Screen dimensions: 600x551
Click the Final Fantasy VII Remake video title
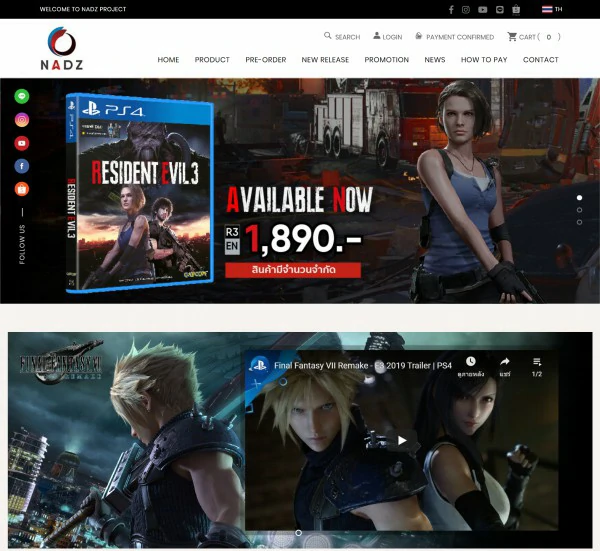363,365
